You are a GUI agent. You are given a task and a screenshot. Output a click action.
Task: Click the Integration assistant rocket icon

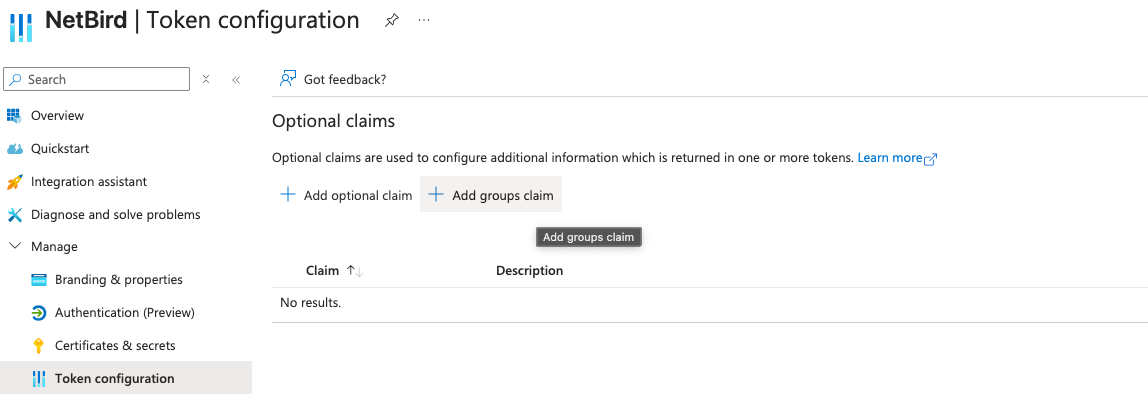tap(15, 181)
